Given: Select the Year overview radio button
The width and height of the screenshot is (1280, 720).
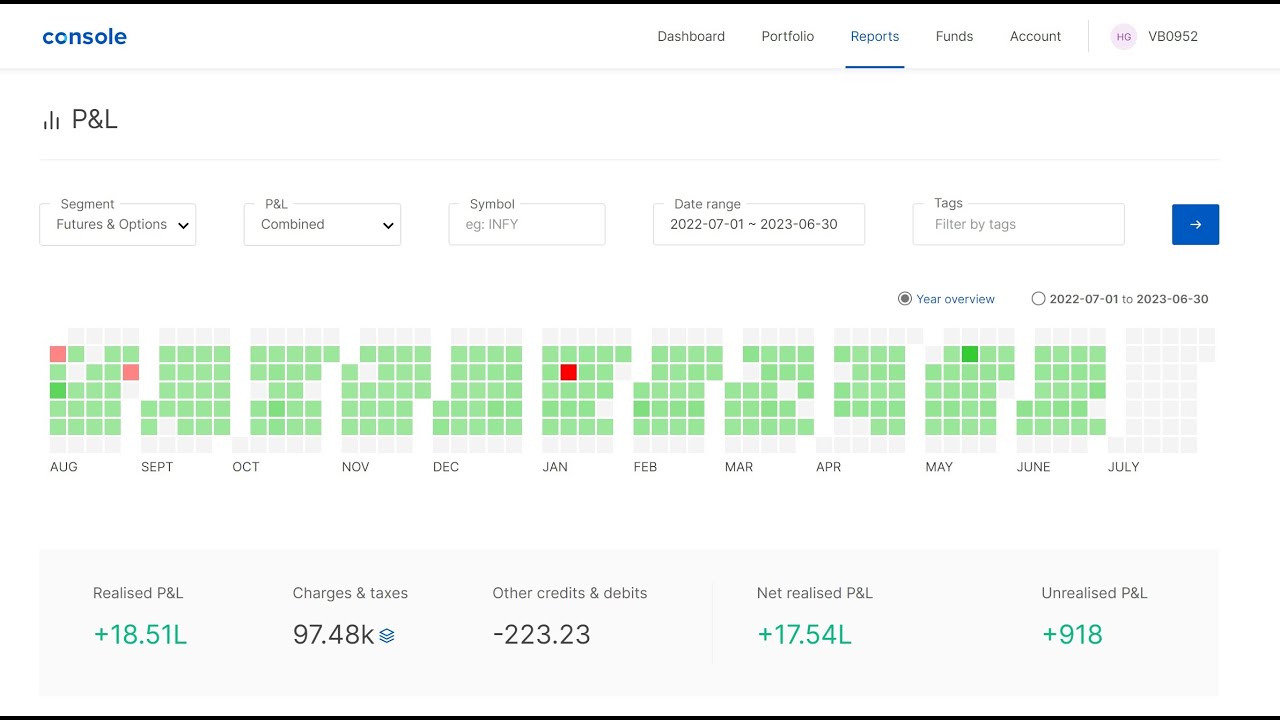Looking at the screenshot, I should [x=905, y=299].
